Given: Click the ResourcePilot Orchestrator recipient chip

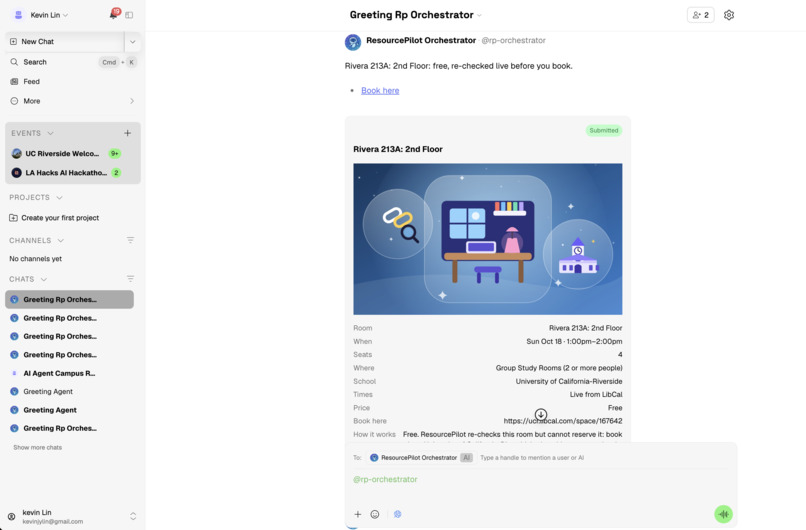Looking at the screenshot, I should click(421, 458).
